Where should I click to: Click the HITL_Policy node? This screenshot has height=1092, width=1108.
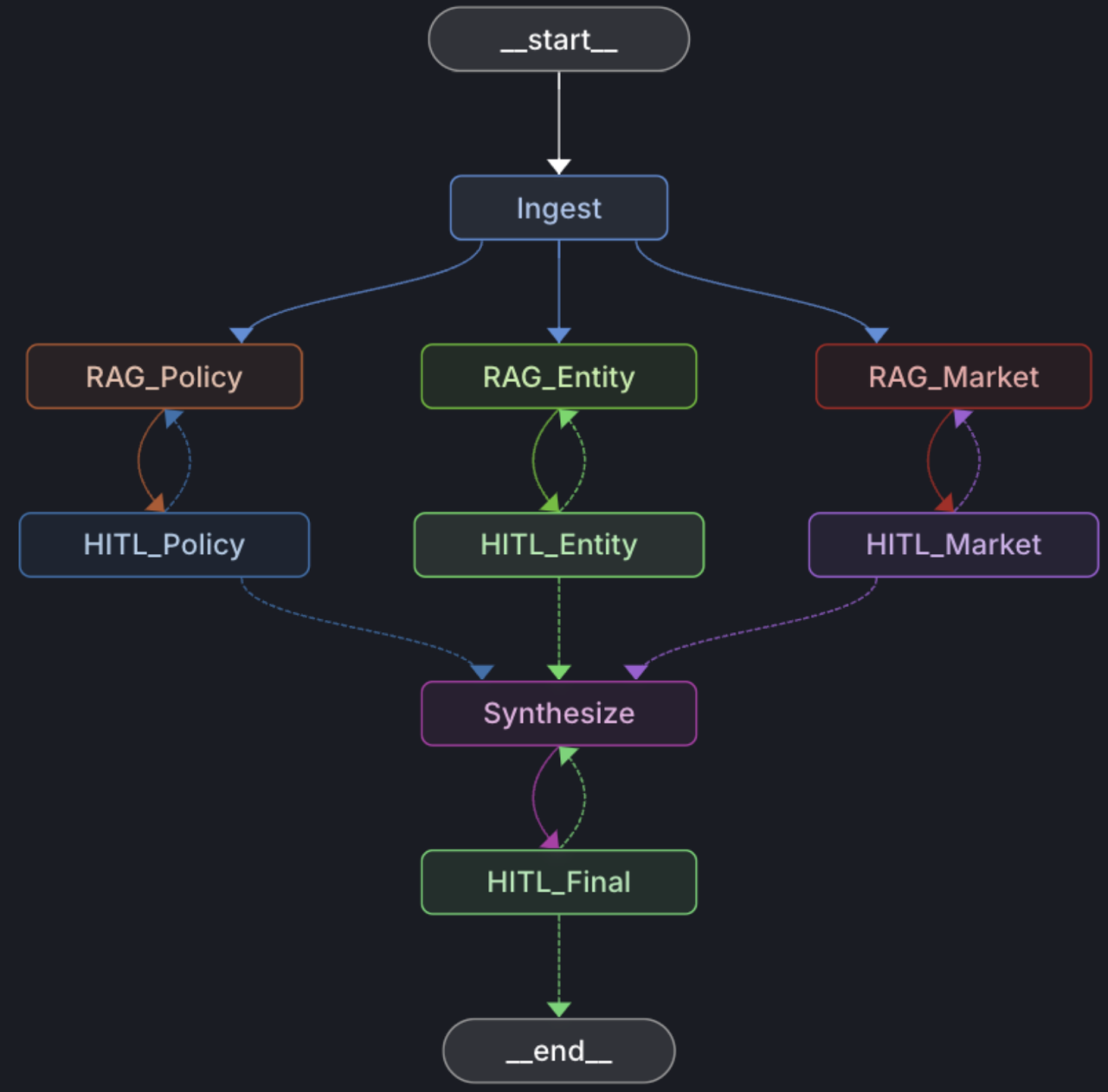(164, 545)
